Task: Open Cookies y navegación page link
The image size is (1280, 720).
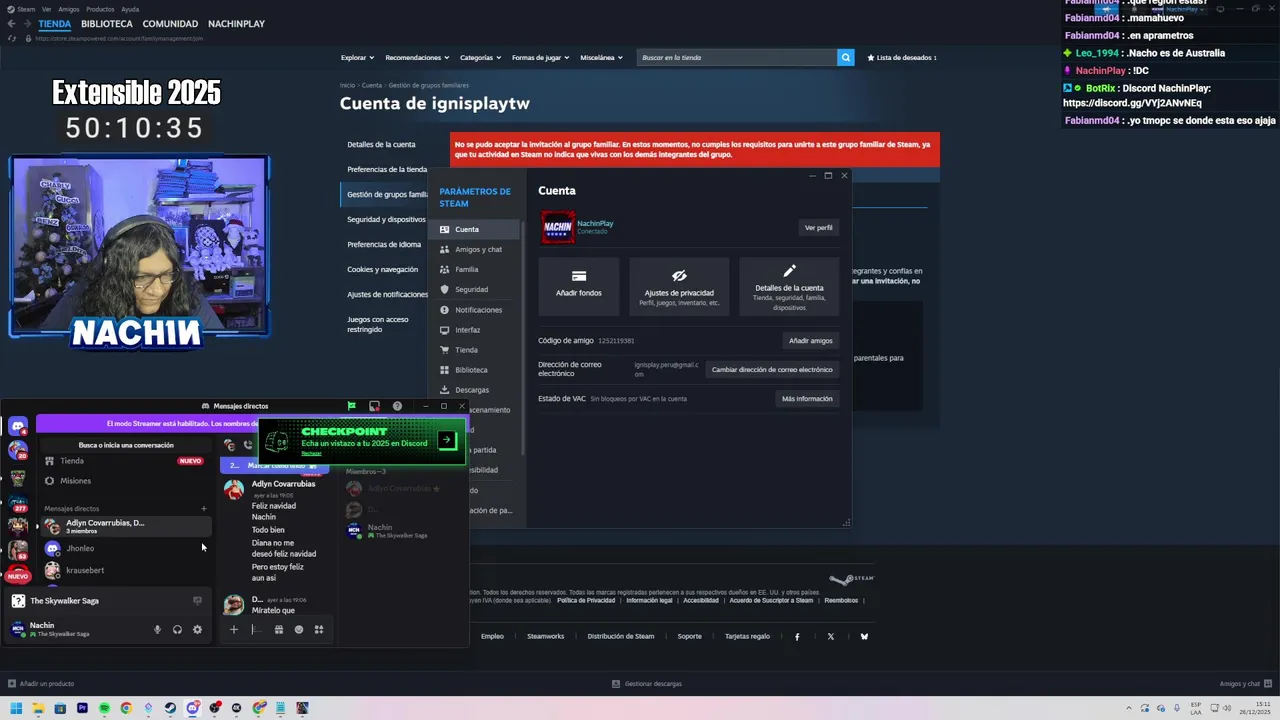Action: (382, 269)
